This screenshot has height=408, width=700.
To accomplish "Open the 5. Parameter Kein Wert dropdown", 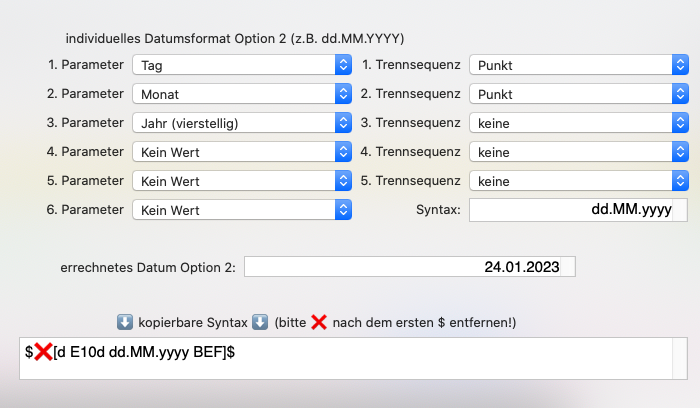I will pyautogui.click(x=242, y=181).
